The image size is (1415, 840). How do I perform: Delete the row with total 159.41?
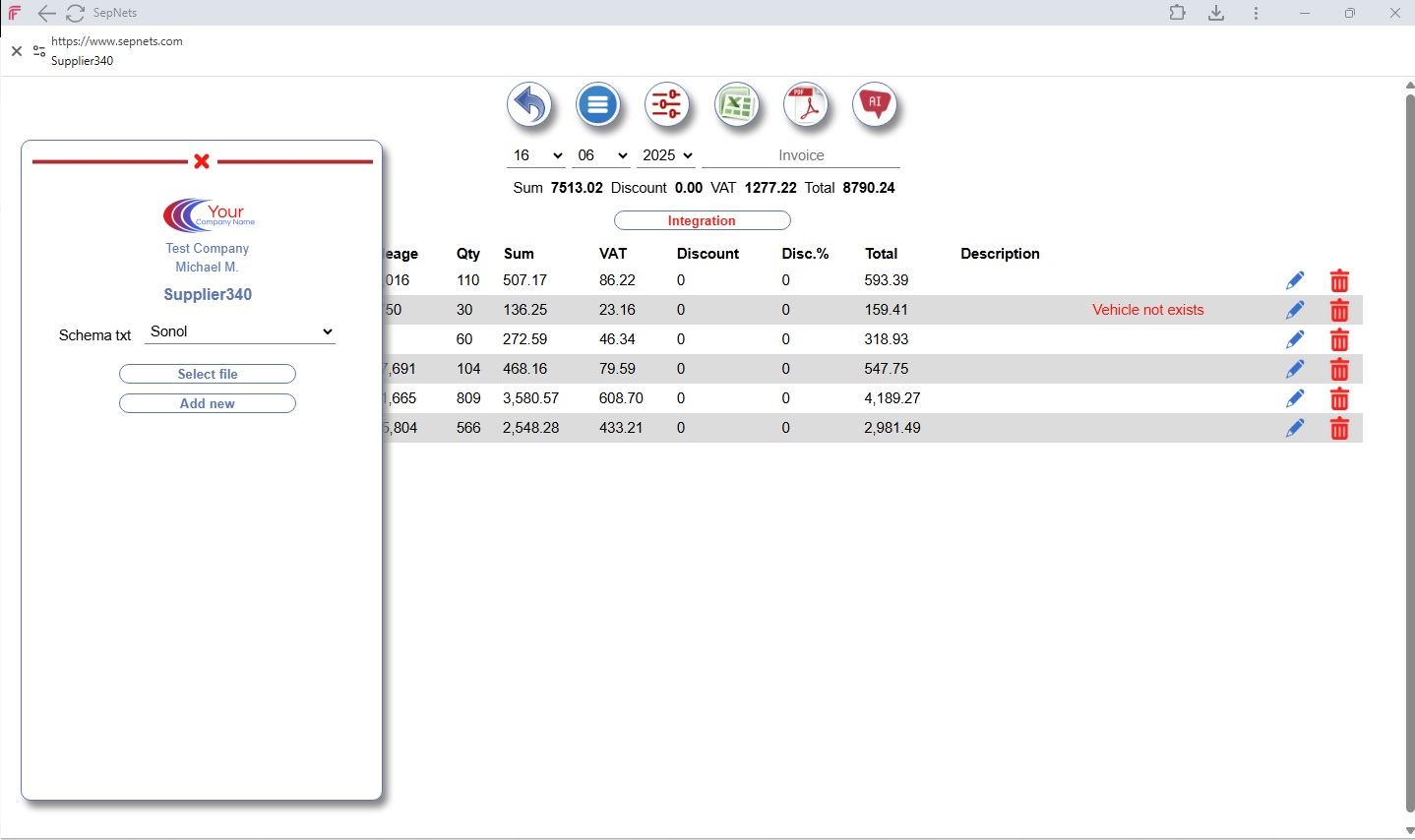point(1339,311)
